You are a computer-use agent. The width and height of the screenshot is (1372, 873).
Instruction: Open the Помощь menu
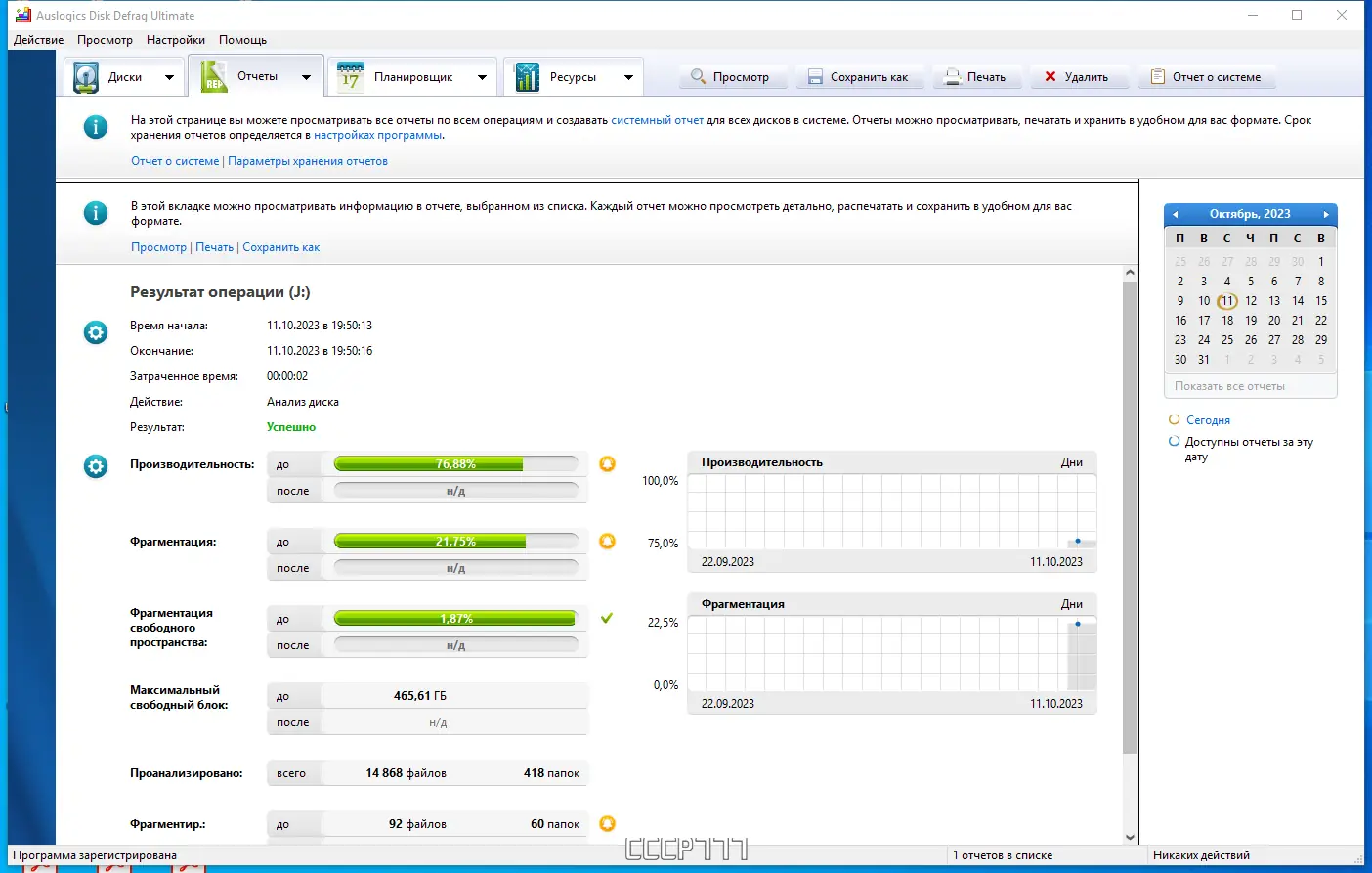click(x=242, y=40)
